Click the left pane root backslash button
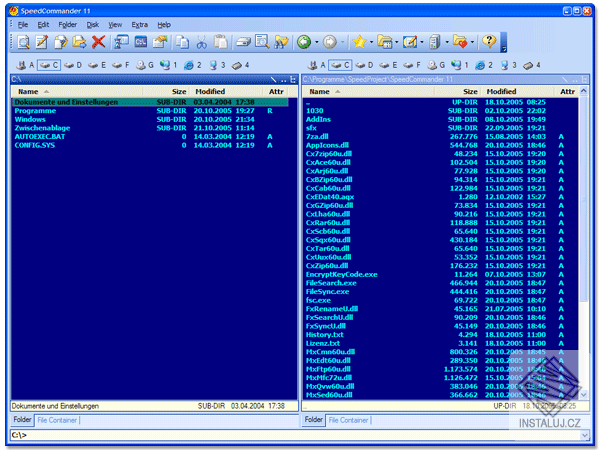 pos(273,80)
